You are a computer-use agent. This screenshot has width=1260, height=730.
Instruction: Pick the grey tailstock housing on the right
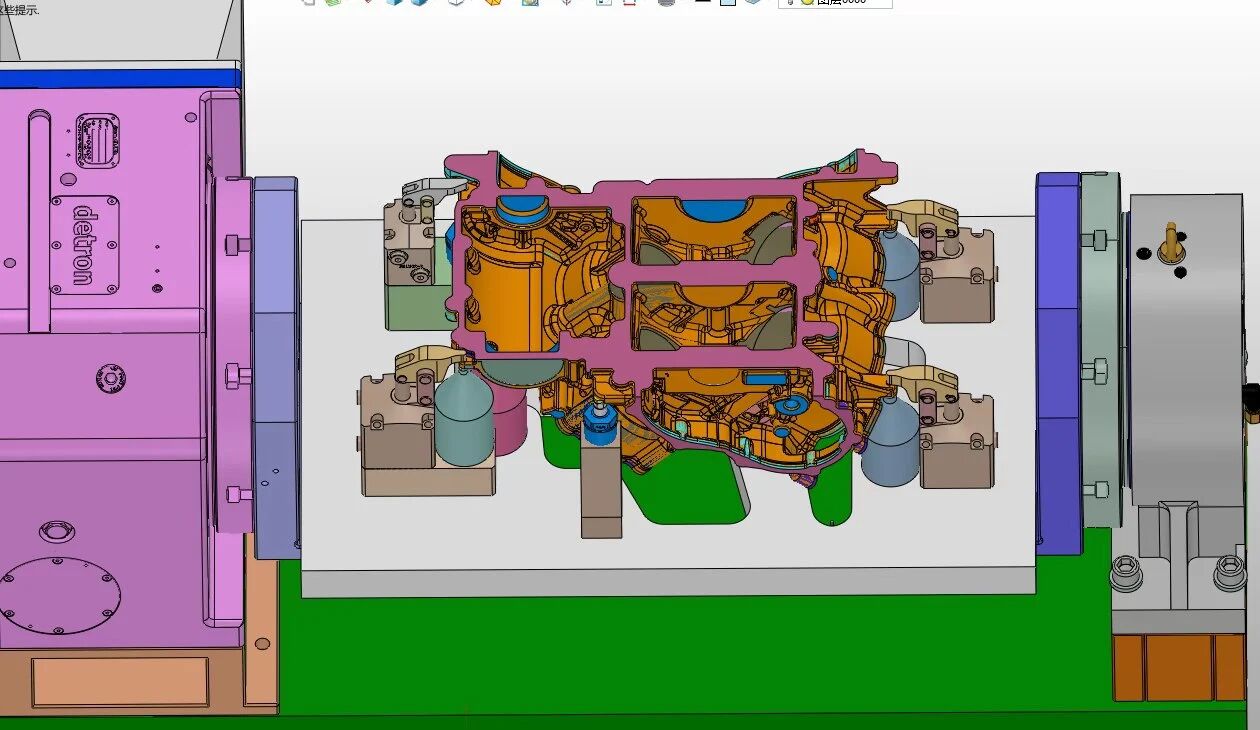(1185, 350)
